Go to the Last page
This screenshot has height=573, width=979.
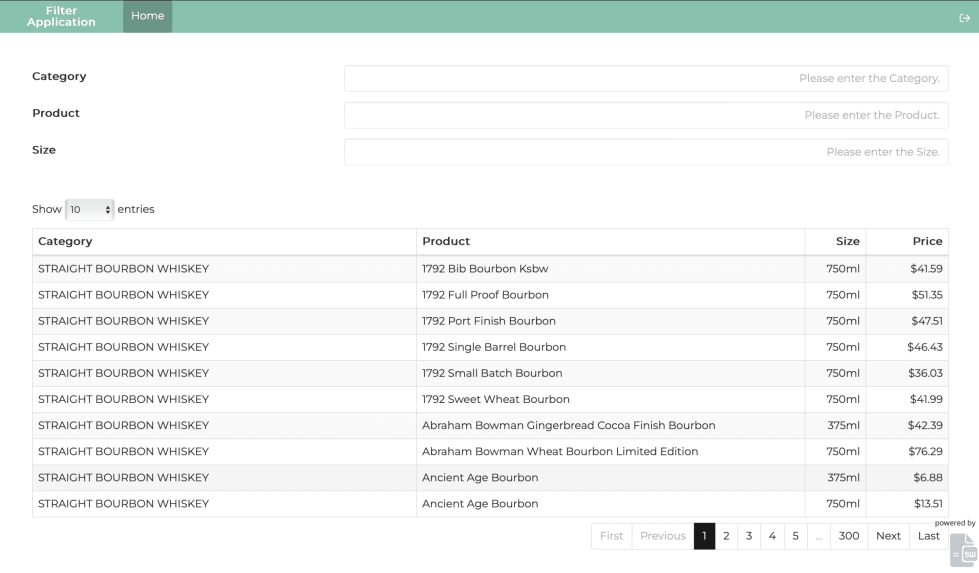[928, 536]
